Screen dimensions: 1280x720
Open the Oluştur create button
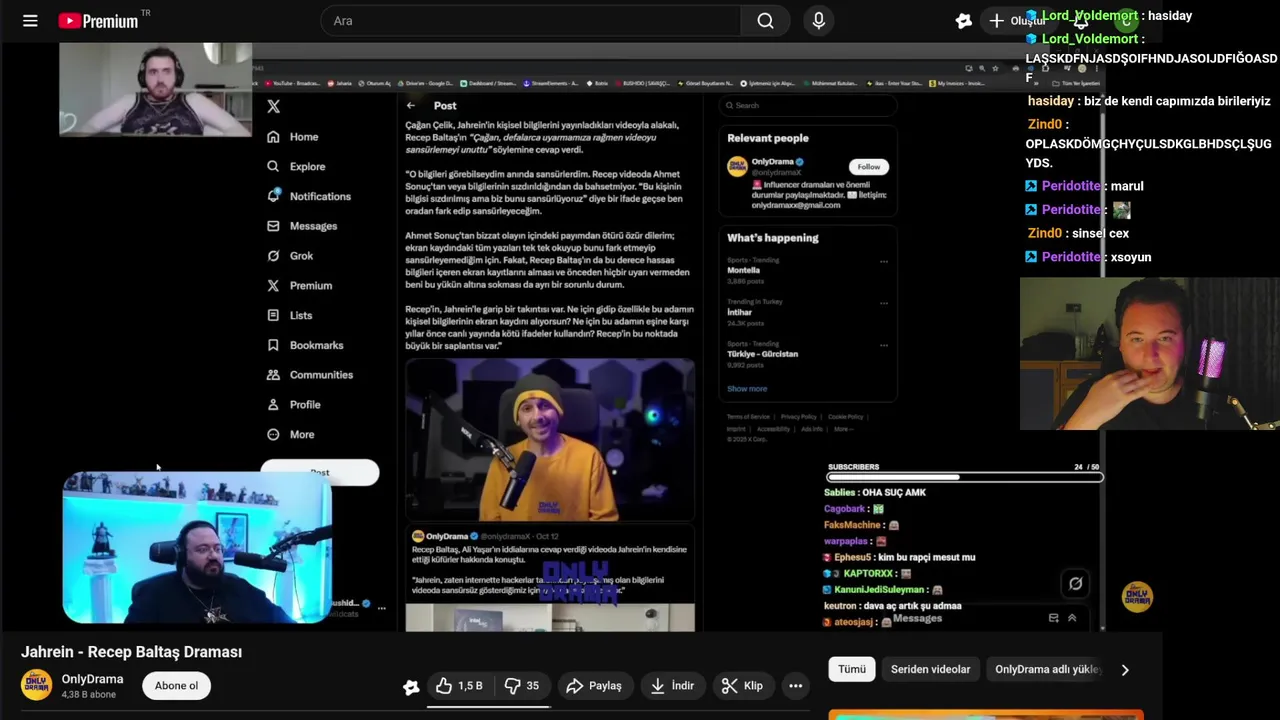click(x=1016, y=21)
